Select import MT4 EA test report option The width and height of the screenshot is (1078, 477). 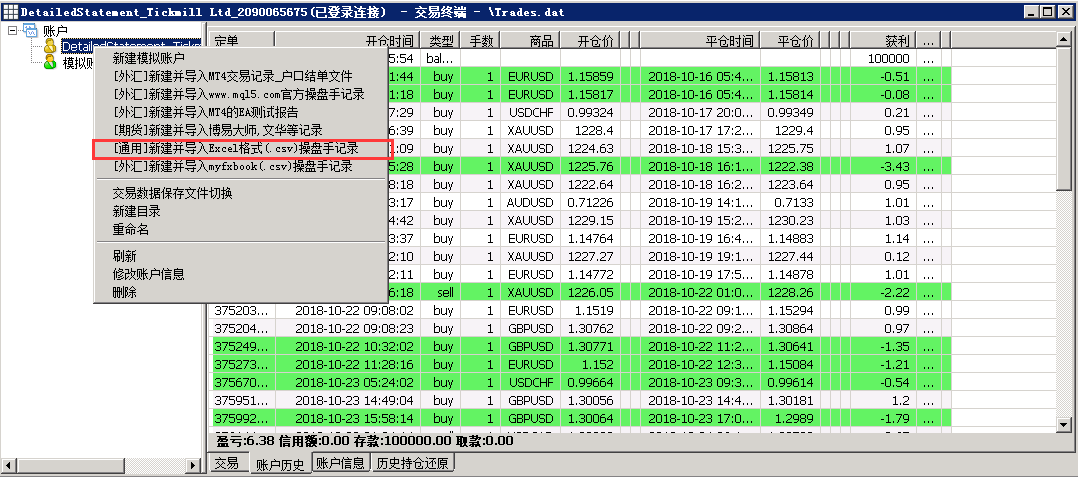point(205,112)
